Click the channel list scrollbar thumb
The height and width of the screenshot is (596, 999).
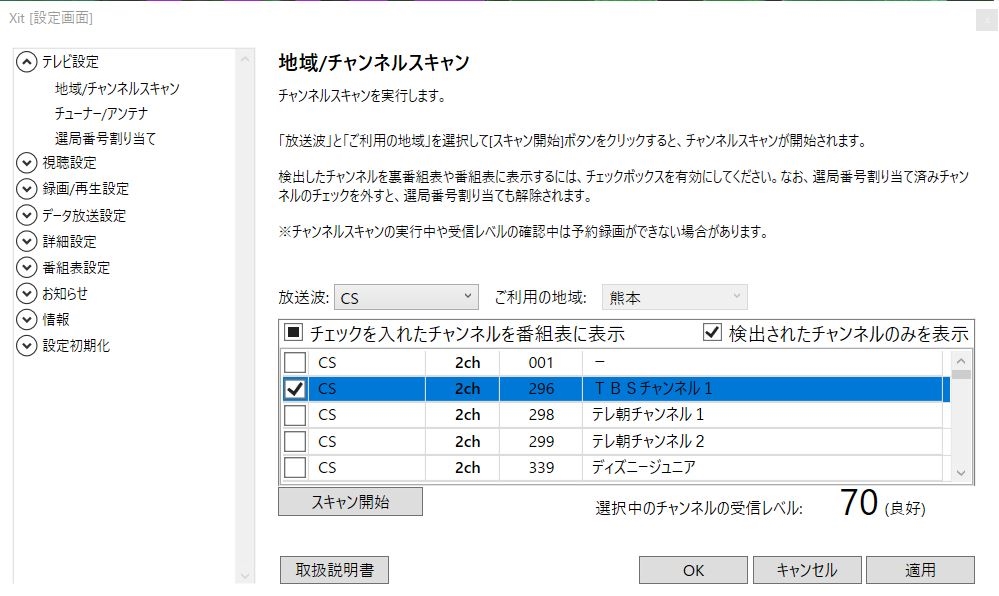961,375
